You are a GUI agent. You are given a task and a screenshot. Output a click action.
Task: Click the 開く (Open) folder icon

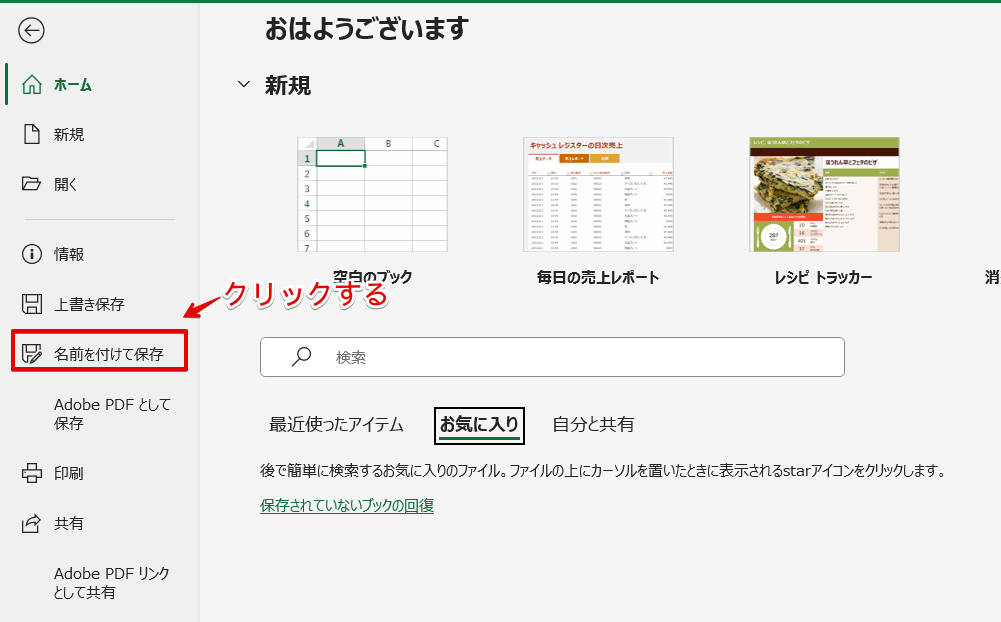(x=33, y=183)
